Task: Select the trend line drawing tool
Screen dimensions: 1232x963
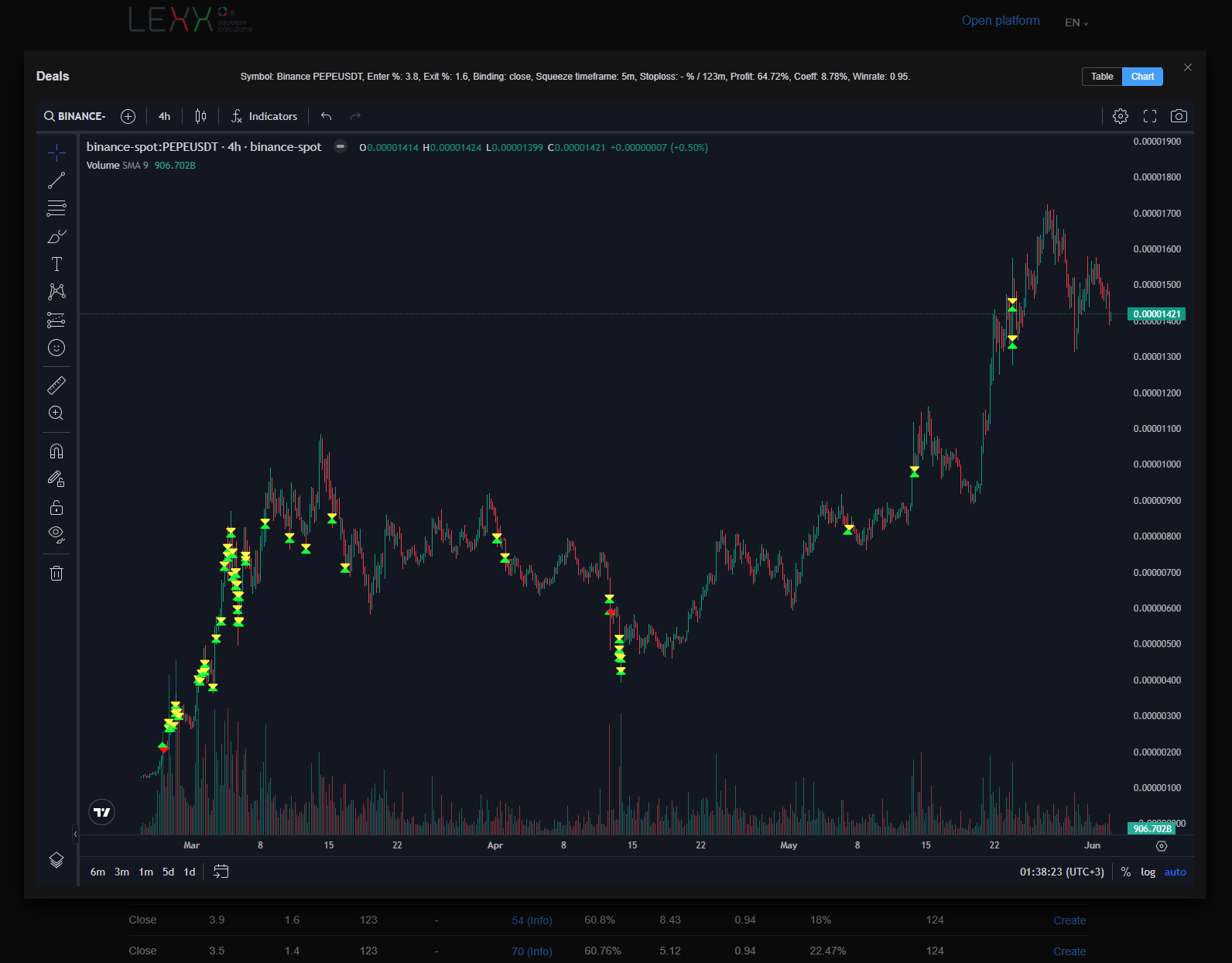Action: pos(56,180)
